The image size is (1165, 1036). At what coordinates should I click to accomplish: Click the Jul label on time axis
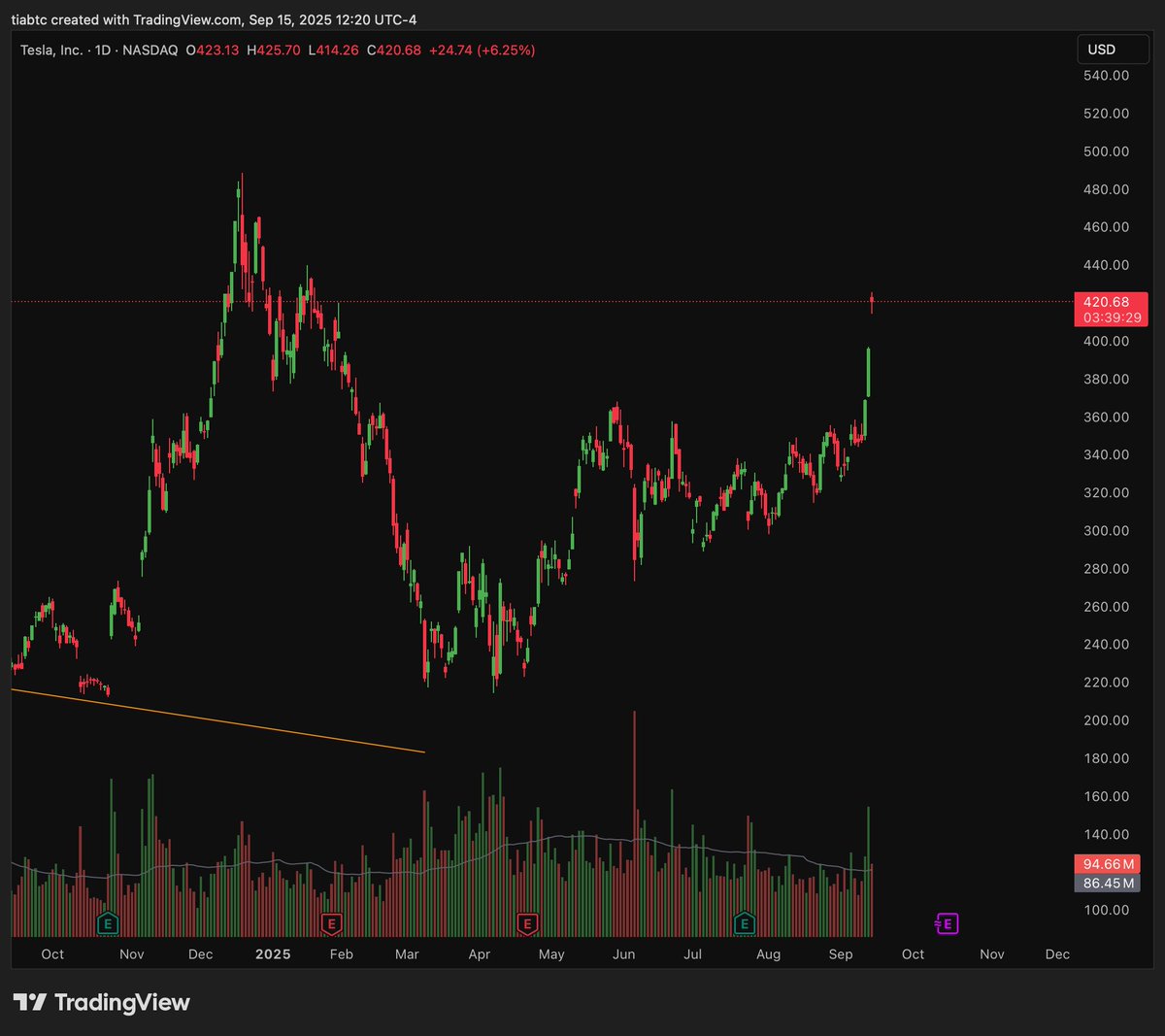click(692, 954)
